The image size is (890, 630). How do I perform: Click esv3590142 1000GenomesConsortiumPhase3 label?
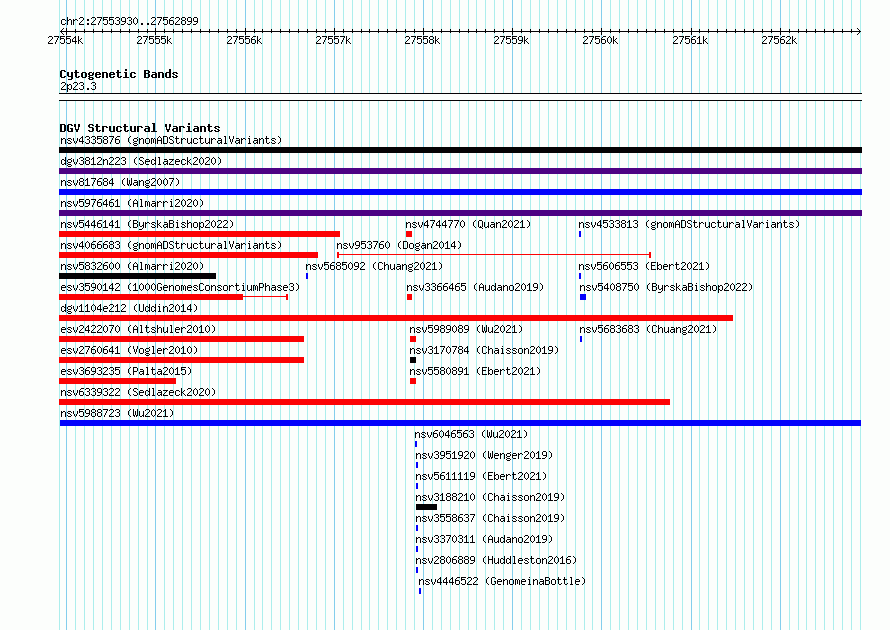tap(180, 287)
